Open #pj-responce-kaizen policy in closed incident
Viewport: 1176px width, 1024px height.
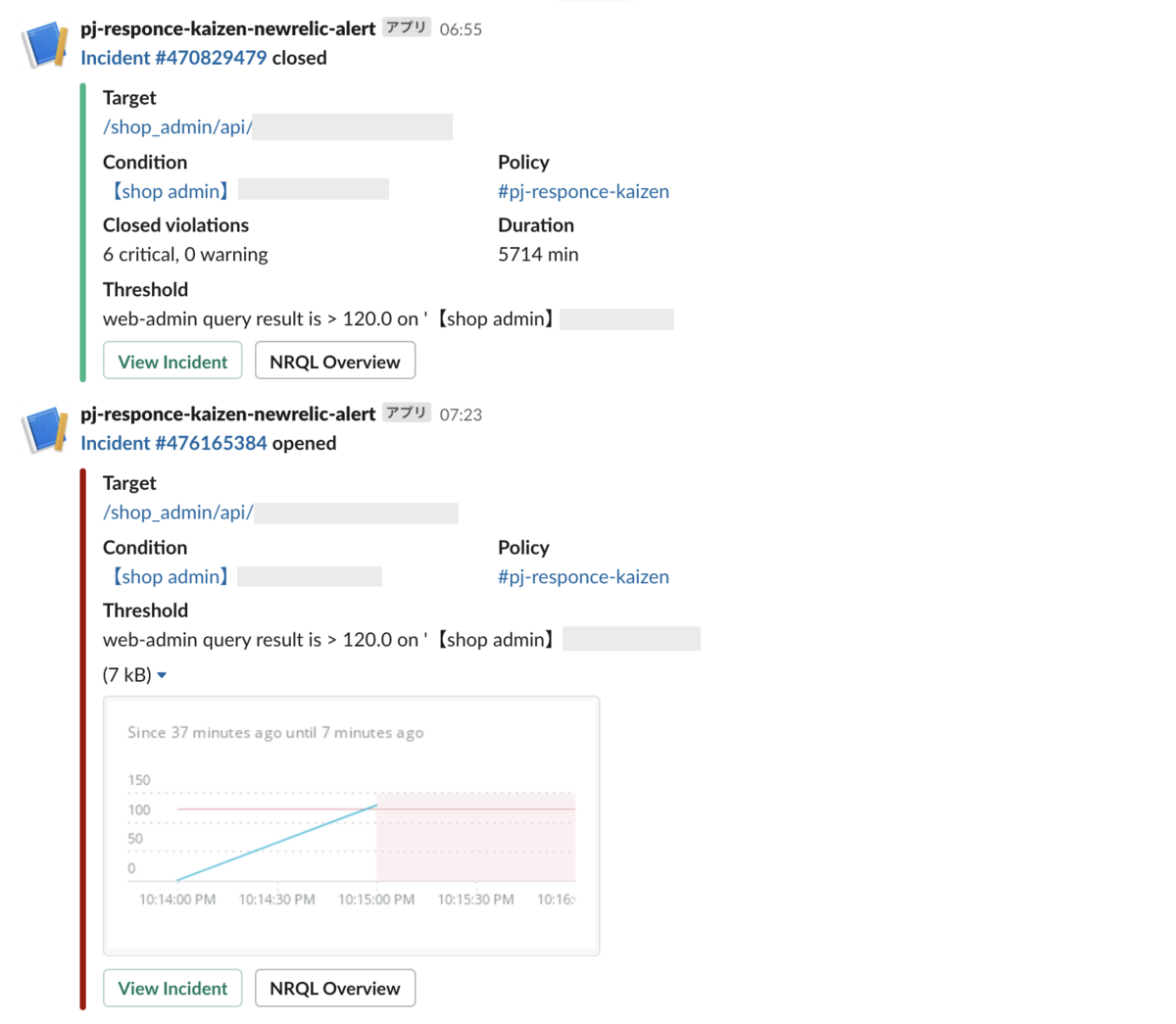pos(583,191)
